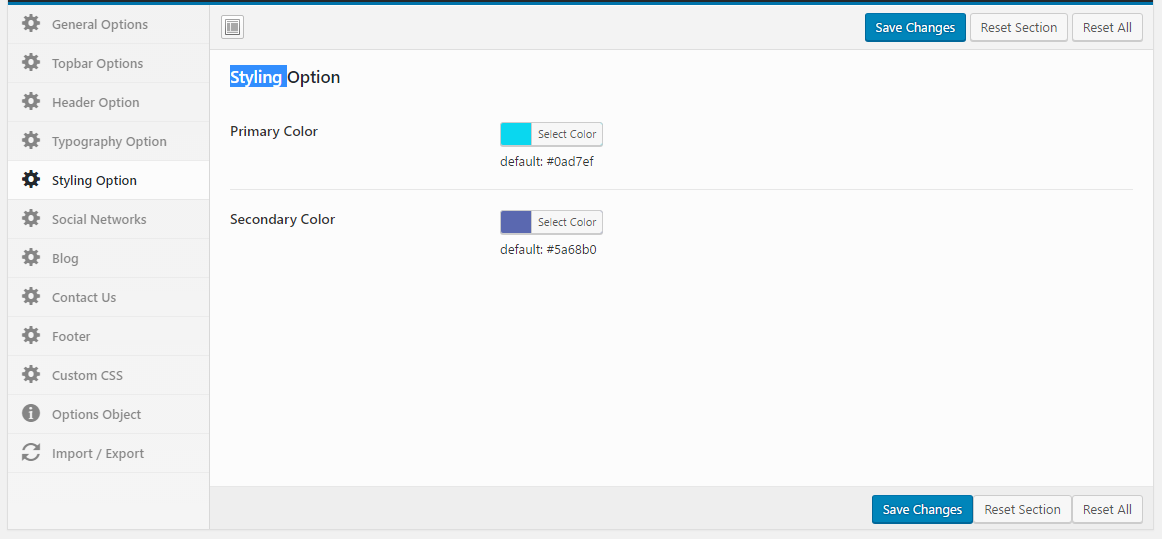The width and height of the screenshot is (1162, 539).
Task: Click the Topbar Options gear icon
Action: pos(31,63)
